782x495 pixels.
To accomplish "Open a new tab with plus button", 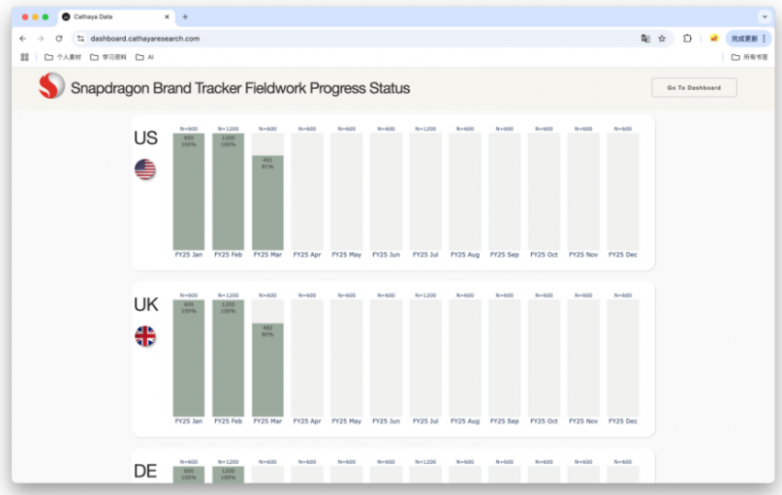I will pyautogui.click(x=185, y=17).
